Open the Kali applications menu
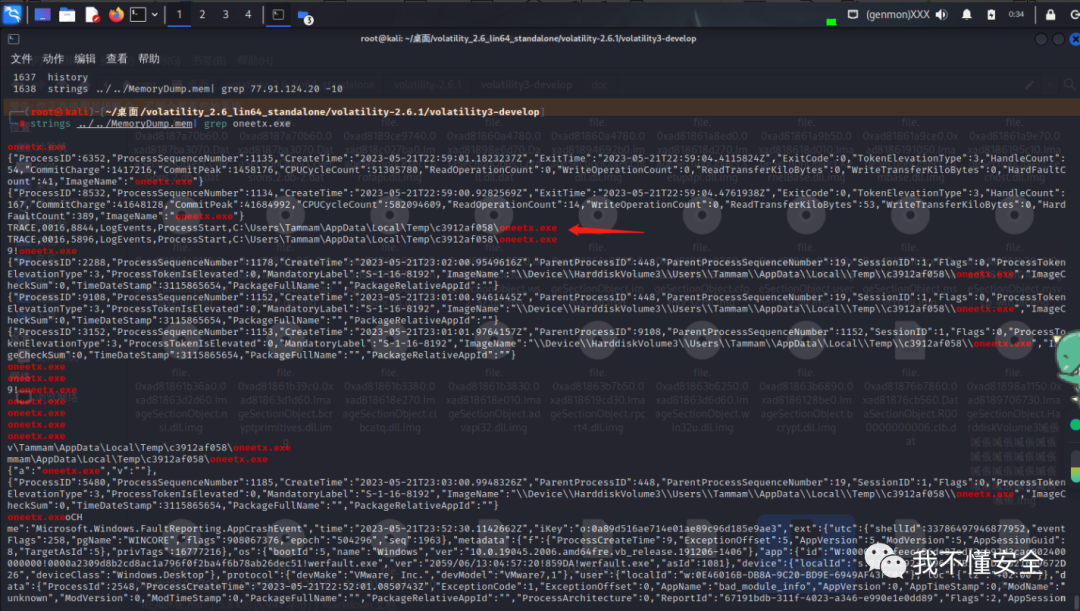The height and width of the screenshot is (611, 1080). [x=12, y=14]
